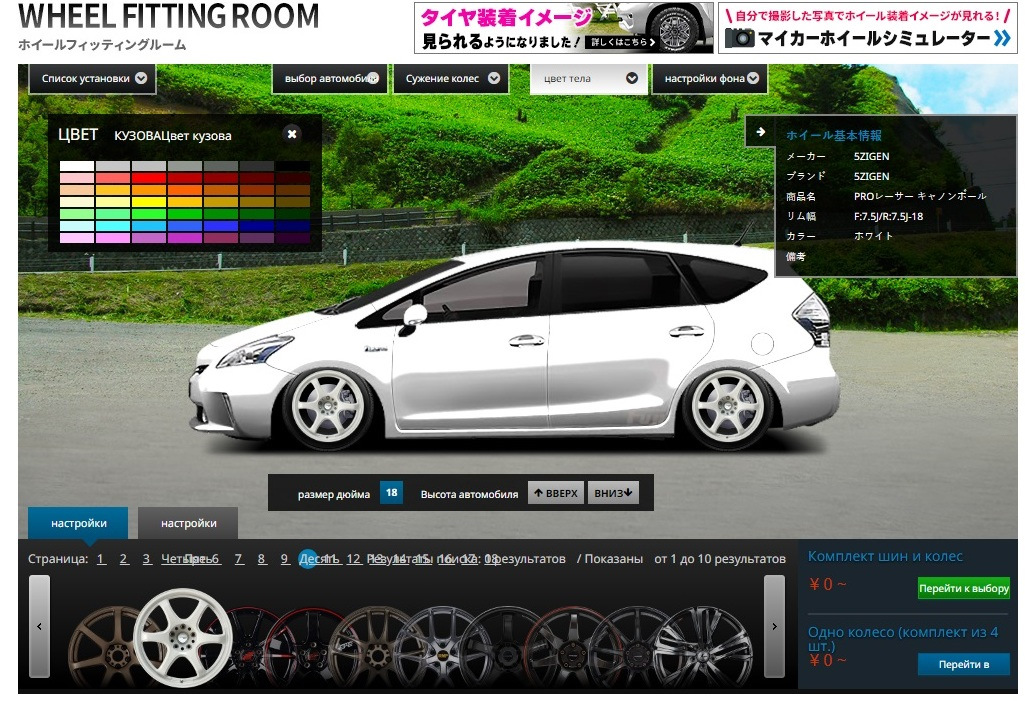Image resolution: width=1025 pixels, height=701 pixels.
Task: Click the green Перейти к выбору button
Action: click(964, 589)
